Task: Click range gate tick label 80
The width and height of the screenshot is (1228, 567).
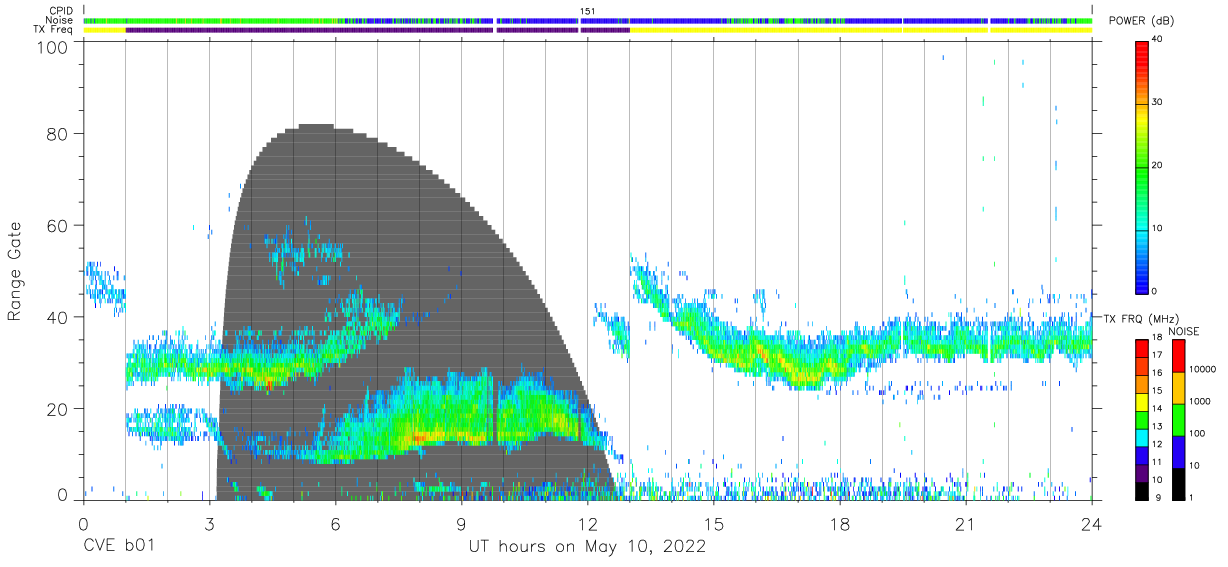Action: 59,134
